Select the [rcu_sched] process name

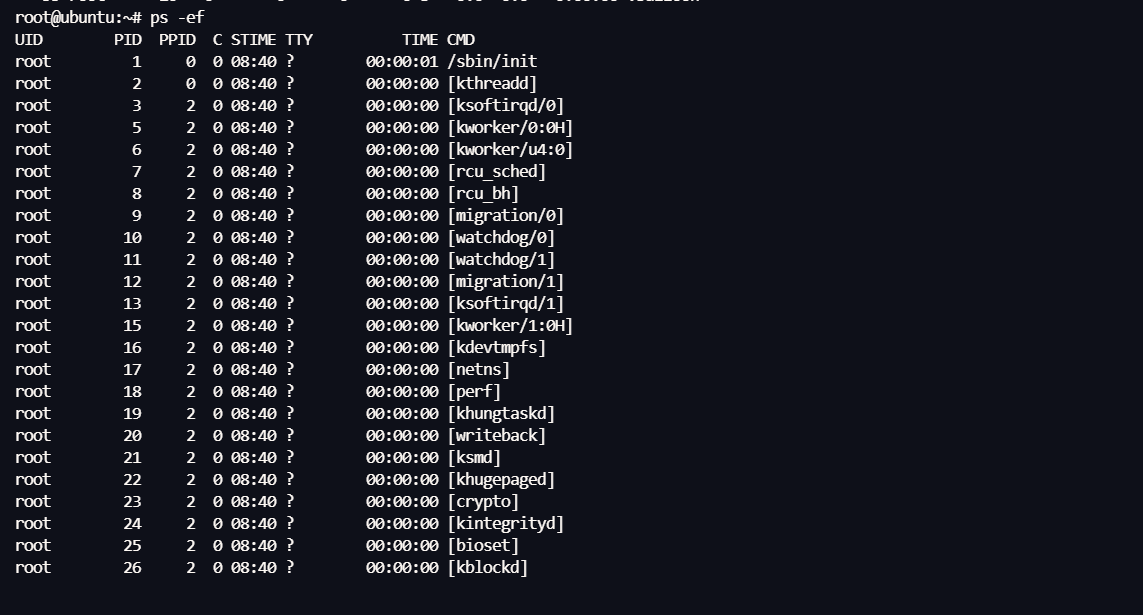pos(496,172)
